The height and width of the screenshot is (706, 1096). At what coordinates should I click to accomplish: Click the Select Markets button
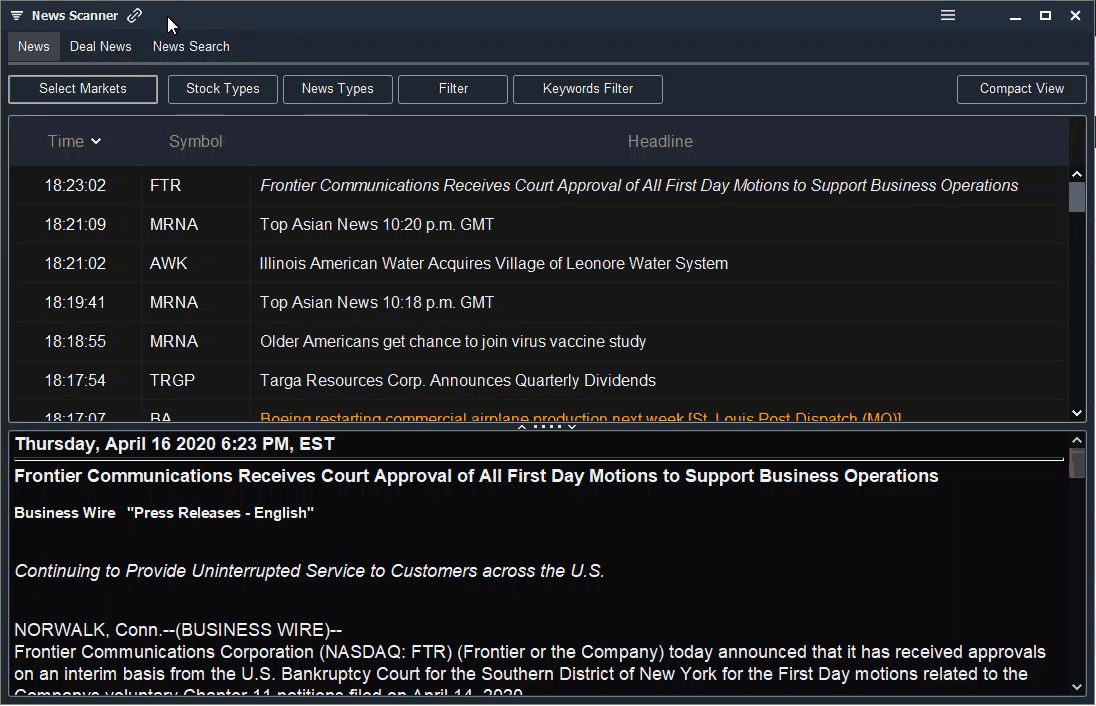(x=82, y=89)
